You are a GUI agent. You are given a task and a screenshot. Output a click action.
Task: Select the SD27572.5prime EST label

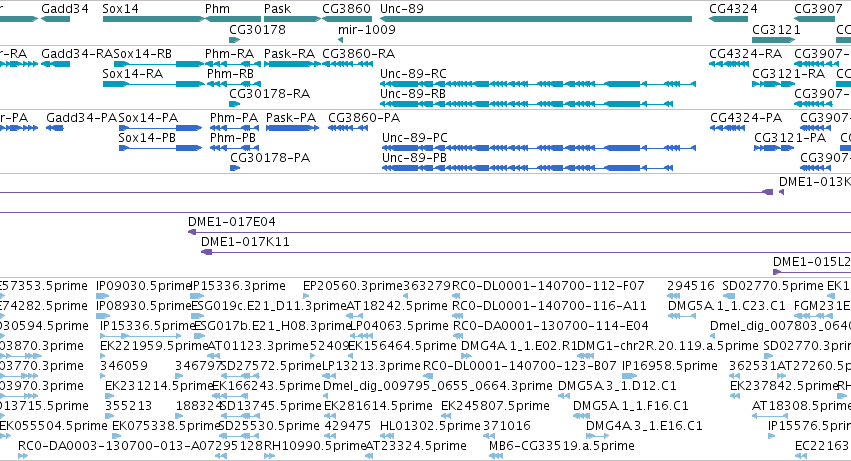point(271,367)
